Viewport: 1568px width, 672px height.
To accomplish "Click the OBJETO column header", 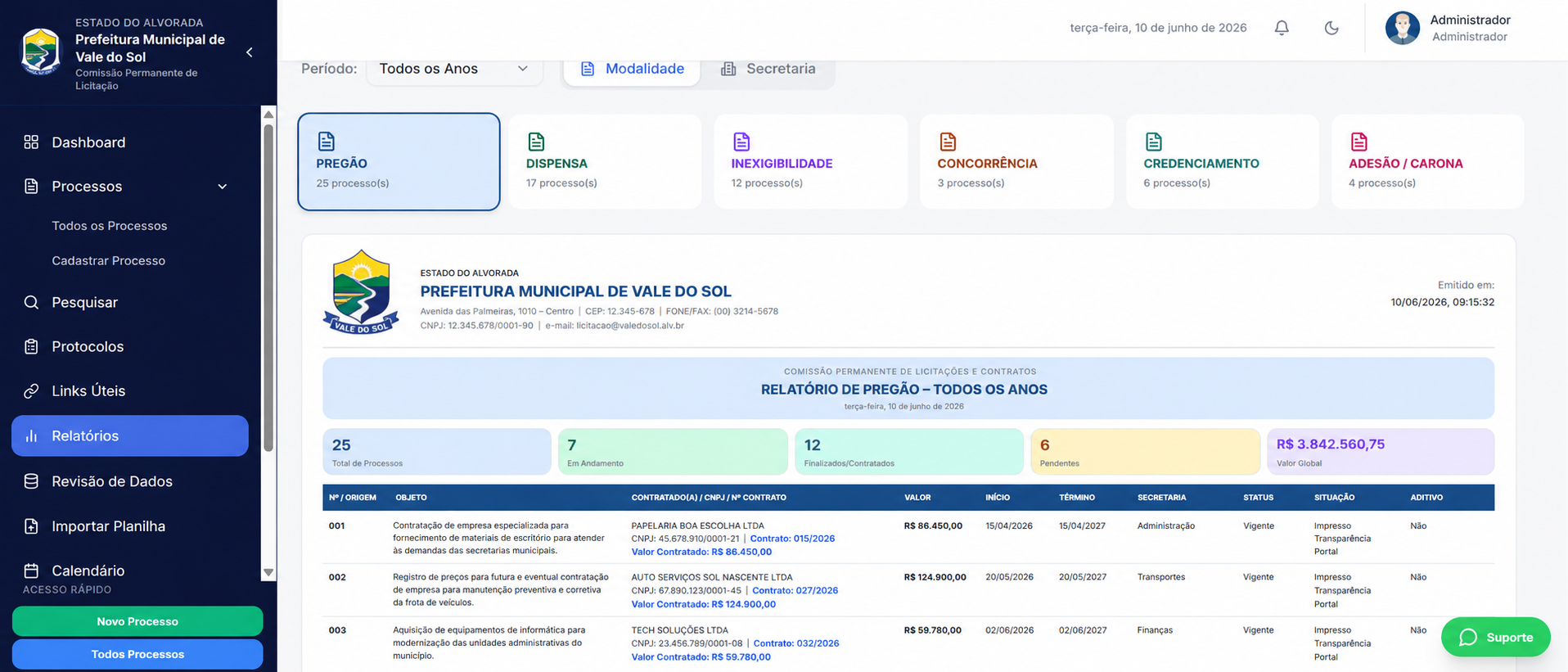I will 411,498.
